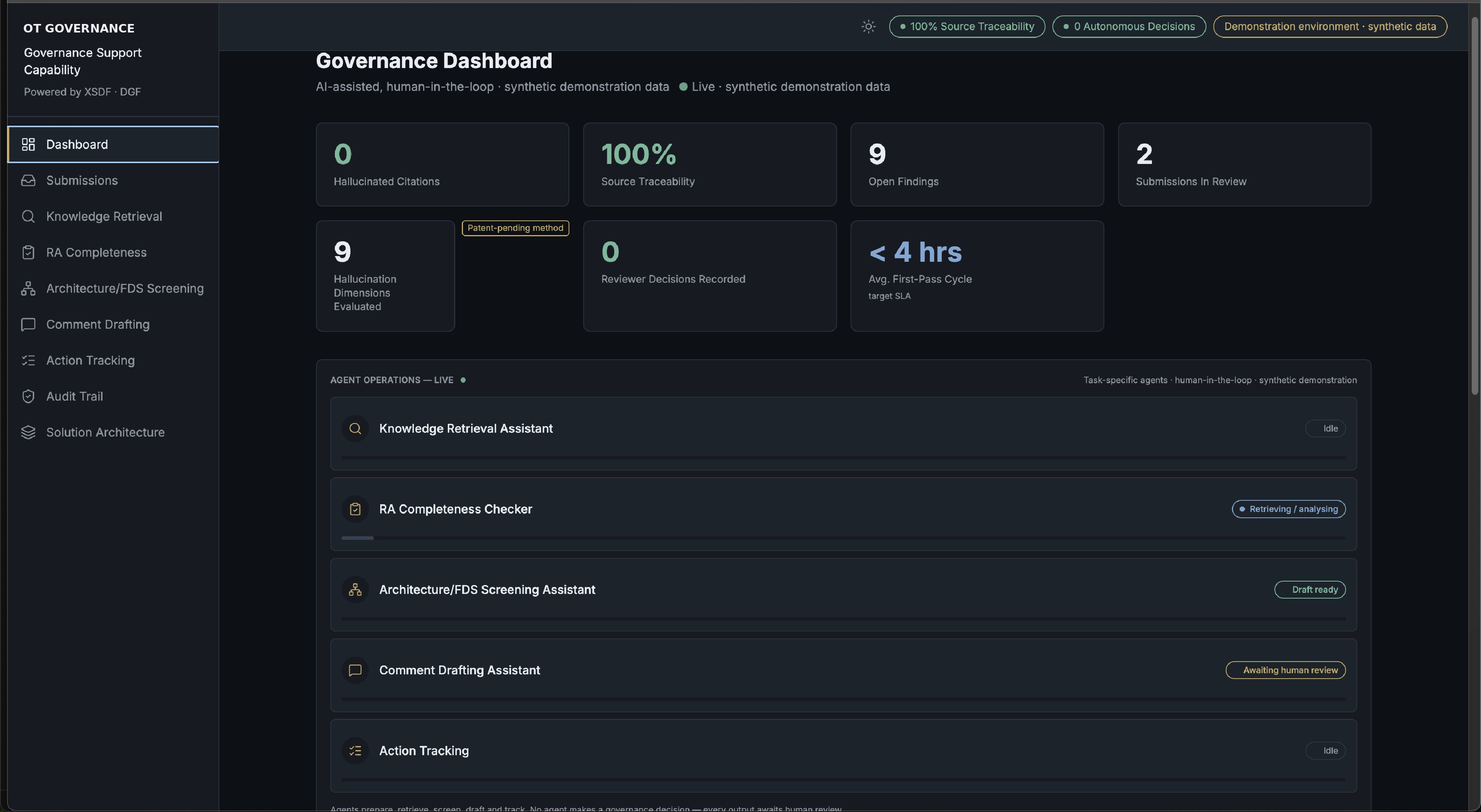The width and height of the screenshot is (1481, 812).
Task: Click the Awaiting human review badge
Action: coord(1286,670)
